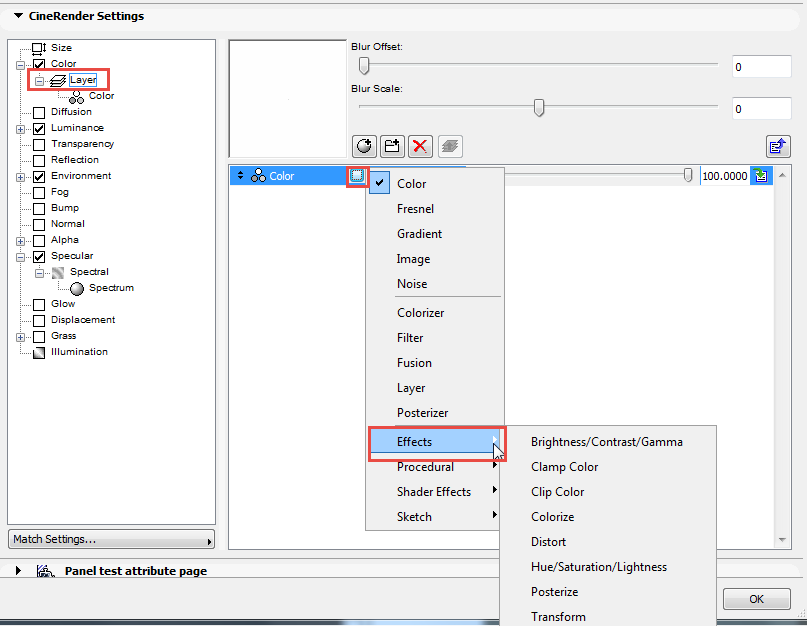807x626 pixels.
Task: Click the color circles icon in the Color layer row
Action: pyautogui.click(x=258, y=176)
